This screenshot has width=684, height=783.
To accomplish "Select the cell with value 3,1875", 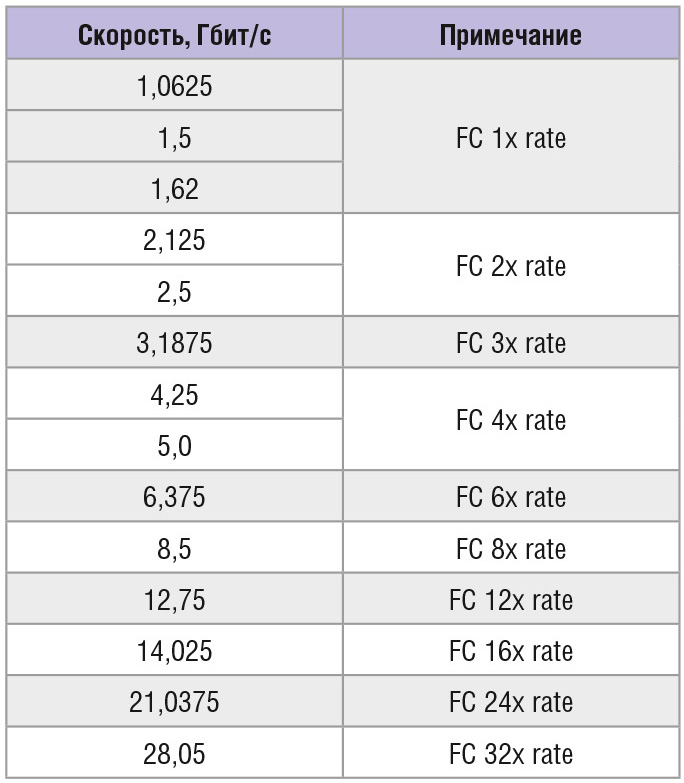I will (175, 344).
